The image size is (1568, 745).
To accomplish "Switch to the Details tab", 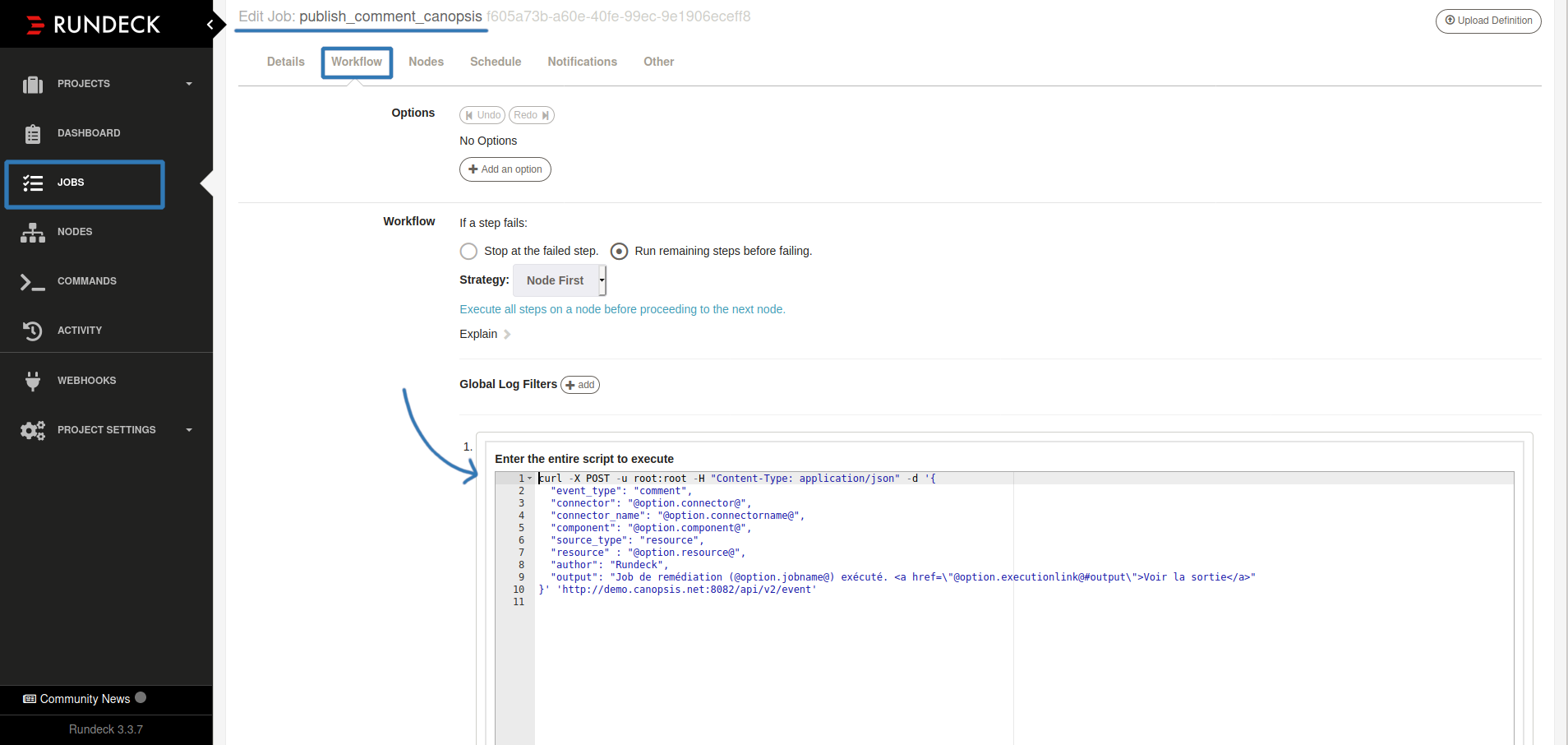I will (286, 62).
